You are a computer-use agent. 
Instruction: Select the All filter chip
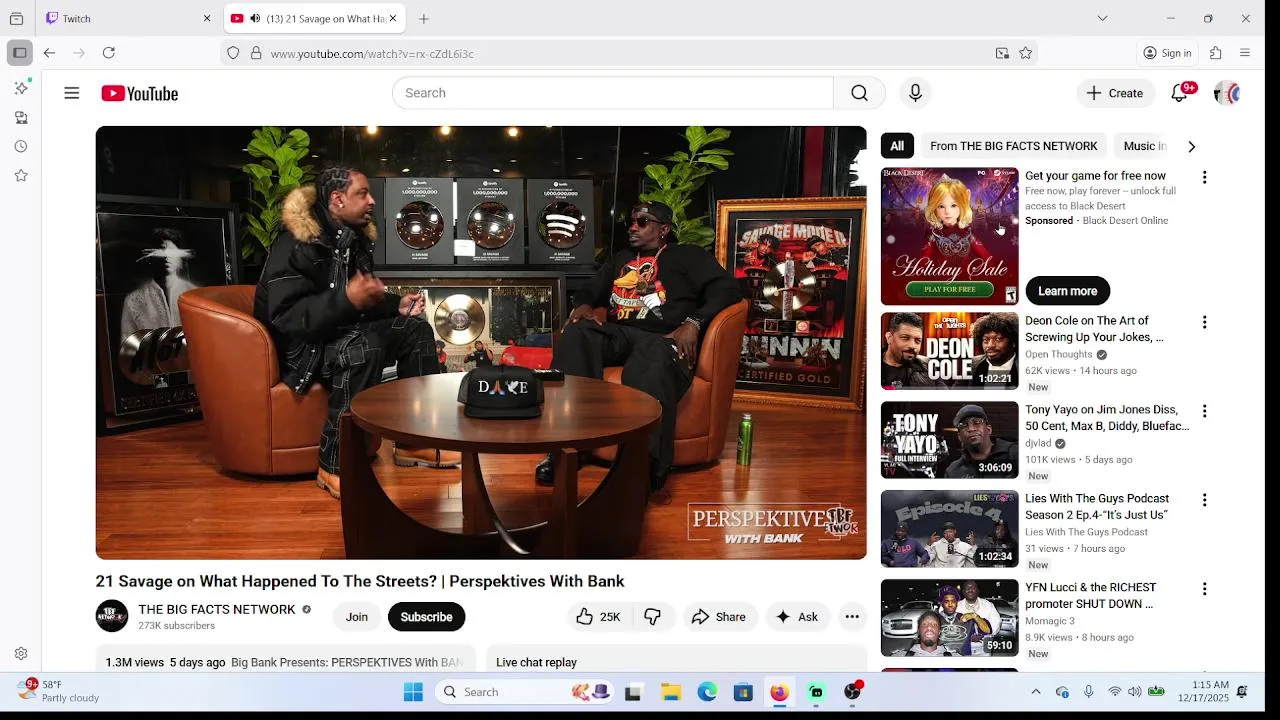pyautogui.click(x=897, y=146)
